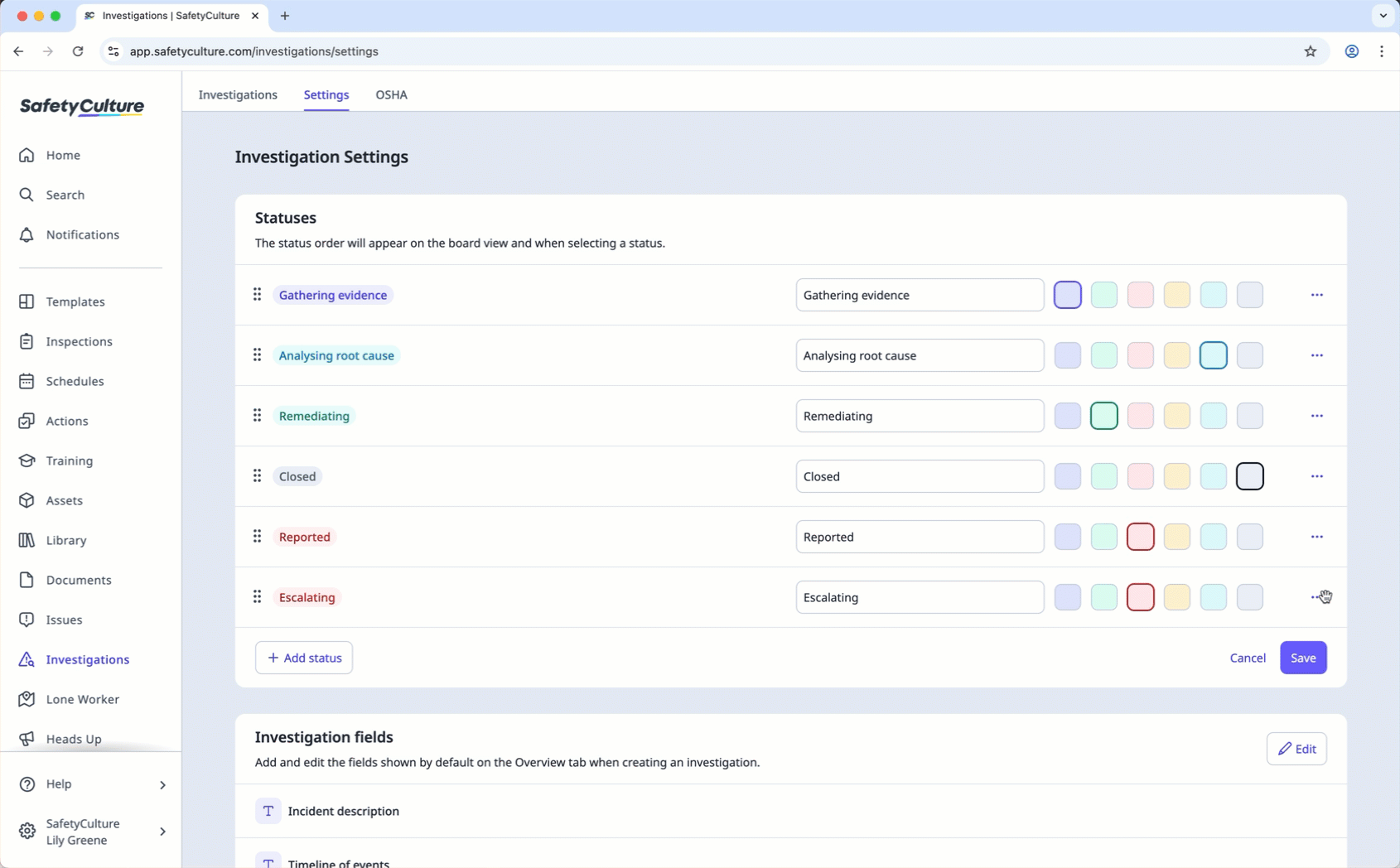Go back in browser history
The height and width of the screenshot is (868, 1400).
pyautogui.click(x=18, y=51)
